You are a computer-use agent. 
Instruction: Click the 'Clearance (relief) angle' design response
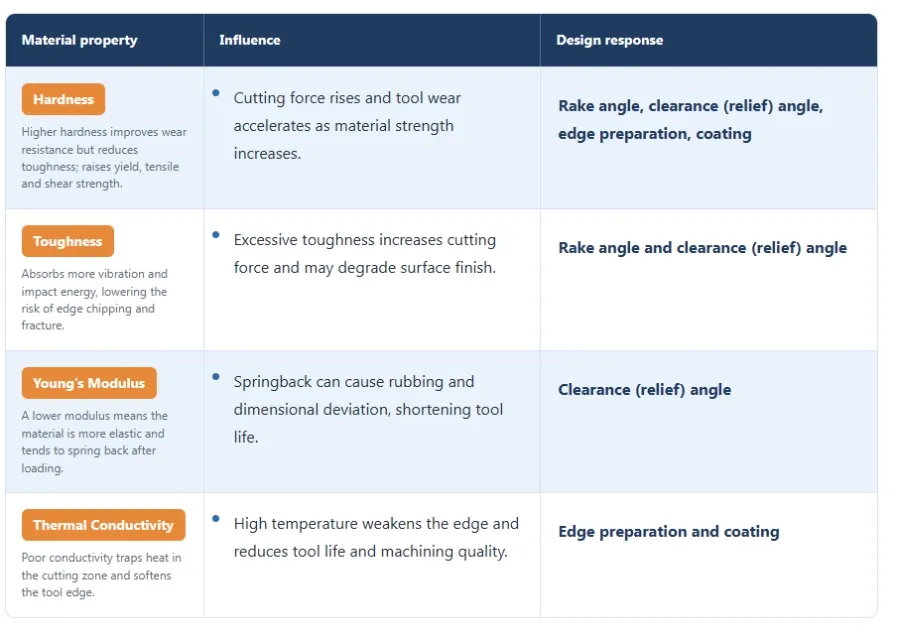tap(645, 390)
